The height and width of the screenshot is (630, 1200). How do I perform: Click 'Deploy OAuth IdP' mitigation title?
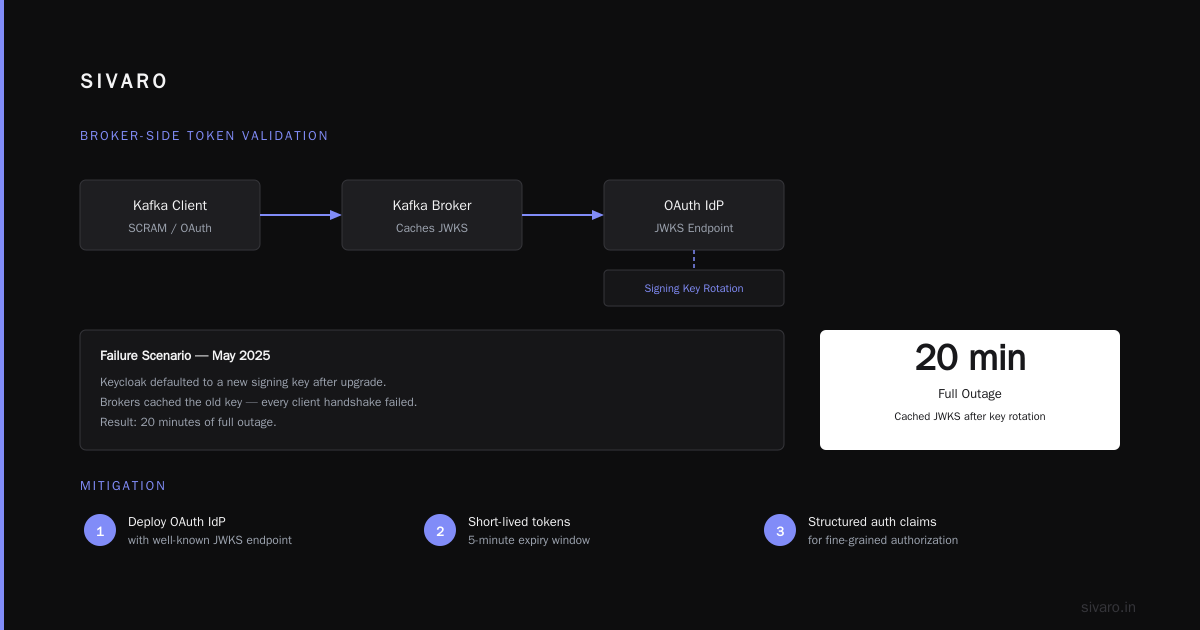[175, 522]
